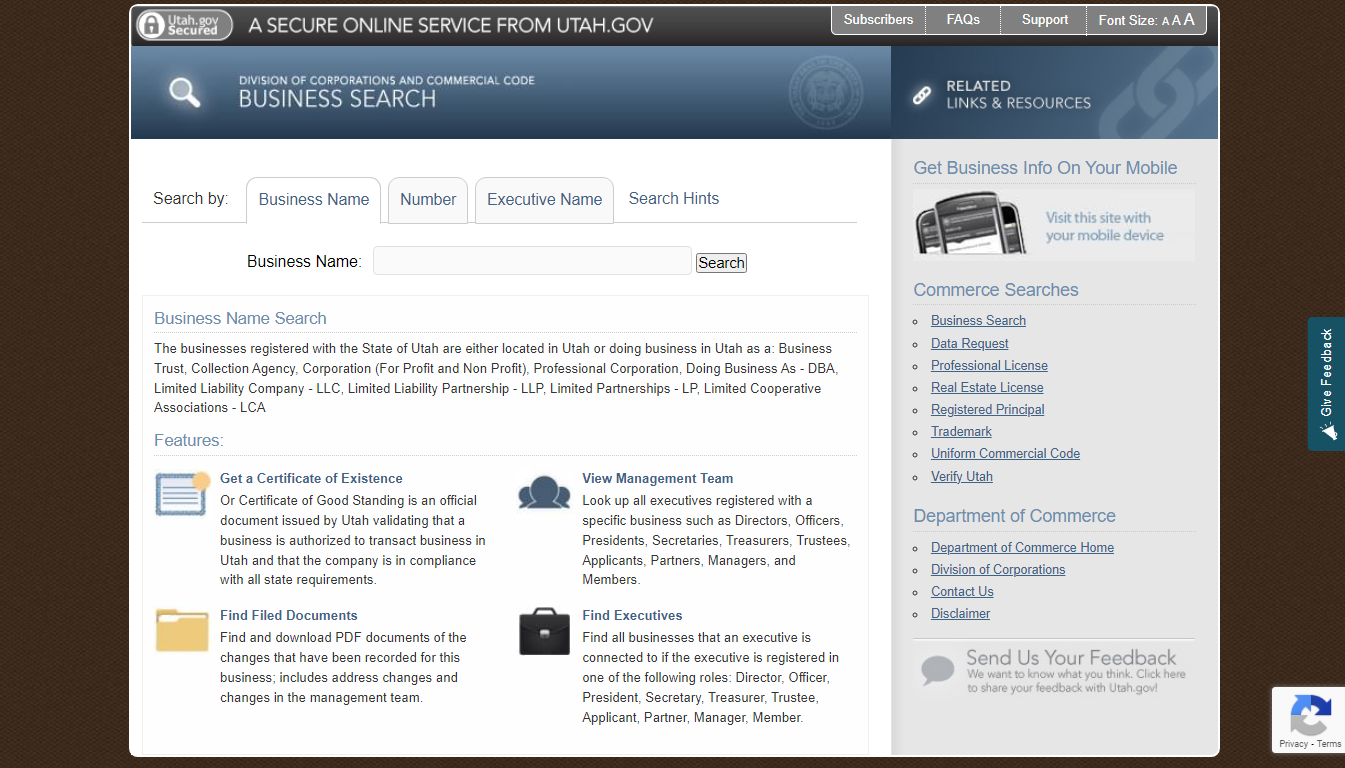Open the Department of Commerce Home link
The height and width of the screenshot is (768, 1345).
pyautogui.click(x=1022, y=548)
